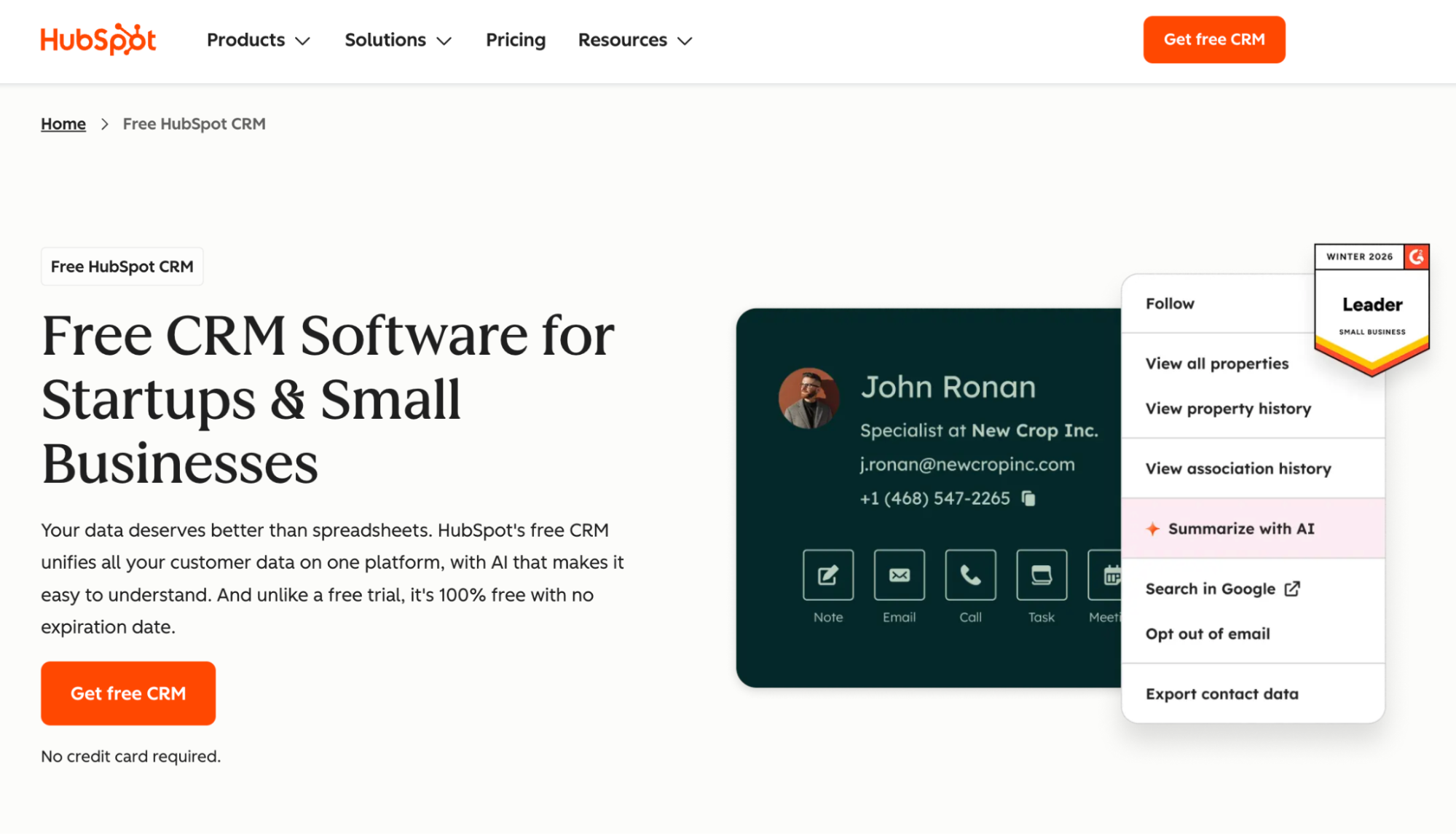Click the Task icon on contact card
The width and height of the screenshot is (1456, 834).
tap(1042, 575)
